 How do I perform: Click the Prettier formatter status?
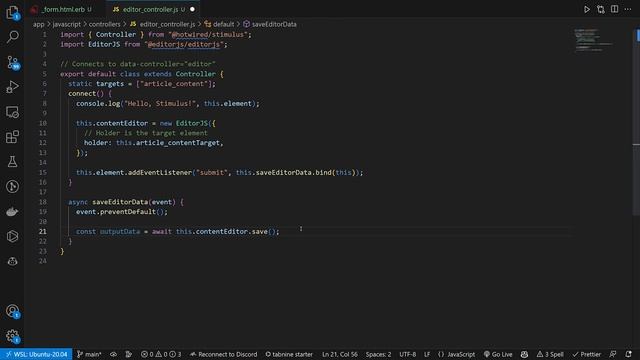point(587,354)
